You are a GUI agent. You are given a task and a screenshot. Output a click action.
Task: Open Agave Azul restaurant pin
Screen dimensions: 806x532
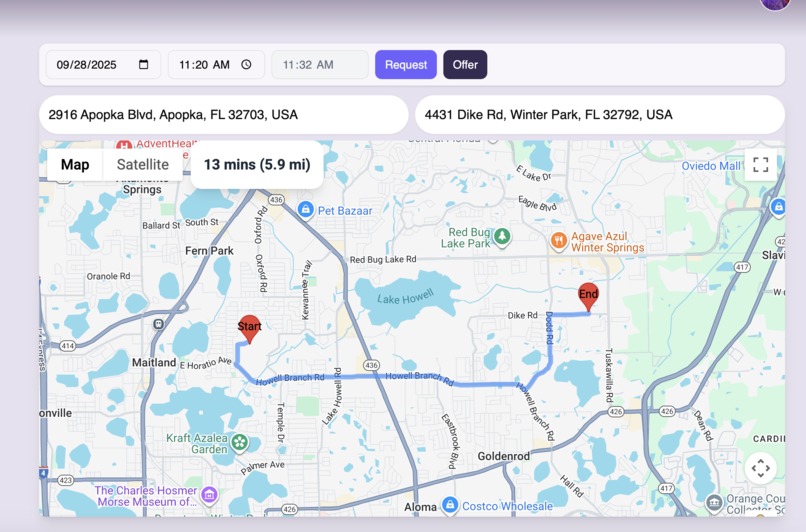559,241
